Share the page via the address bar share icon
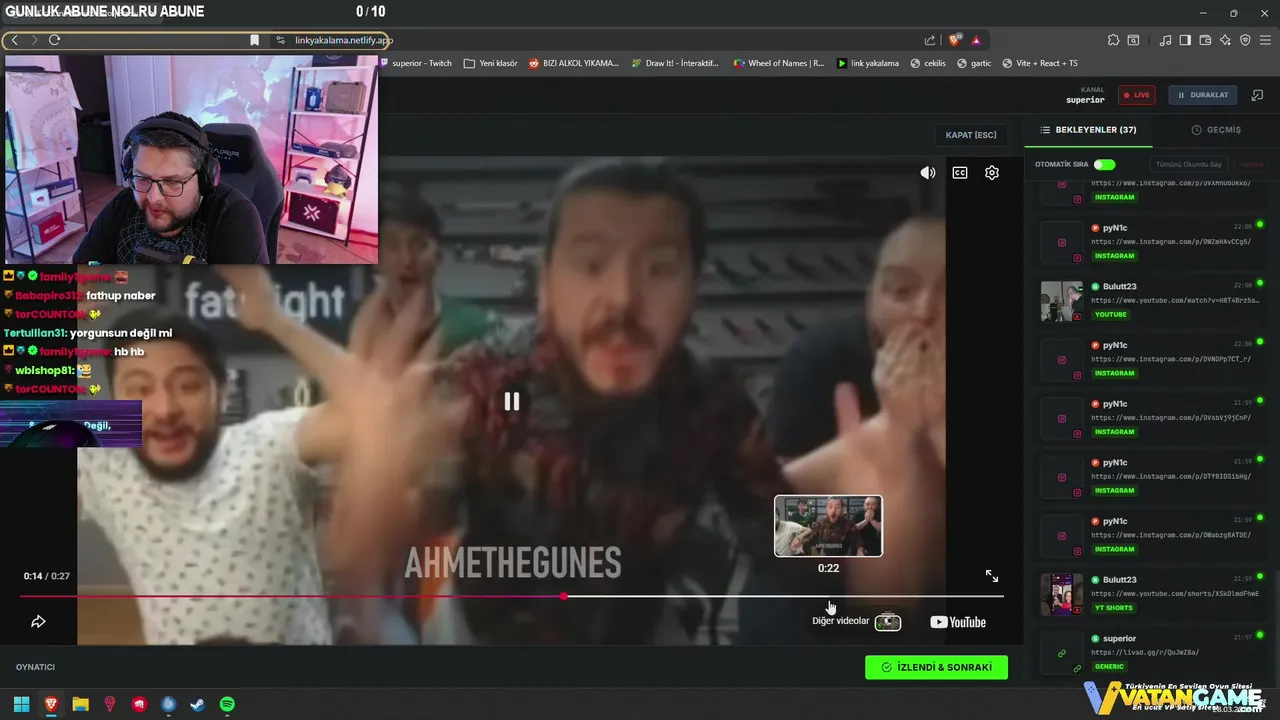Image resolution: width=1280 pixels, height=720 pixels. (x=930, y=40)
